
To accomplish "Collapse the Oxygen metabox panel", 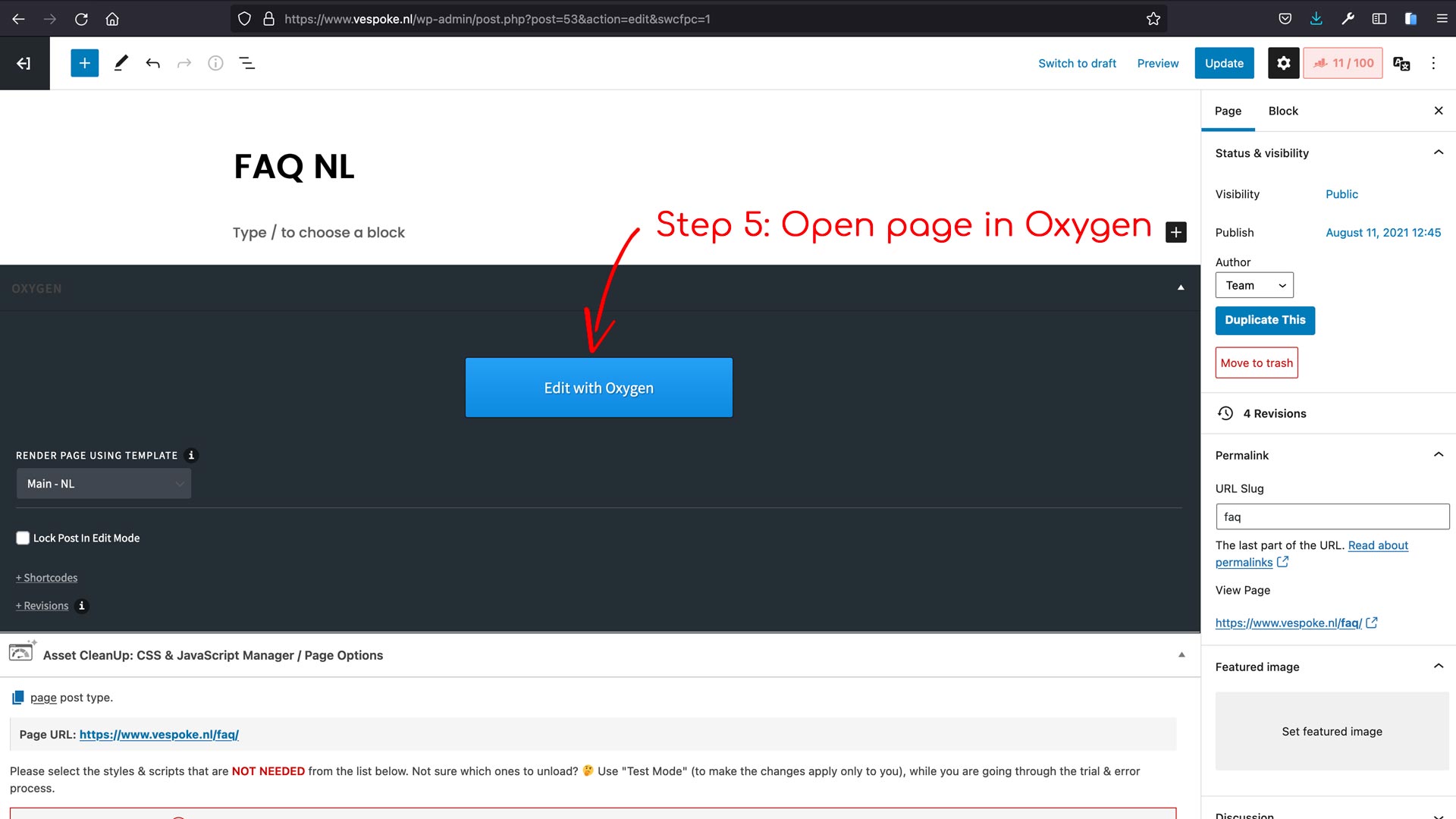I will point(1181,287).
